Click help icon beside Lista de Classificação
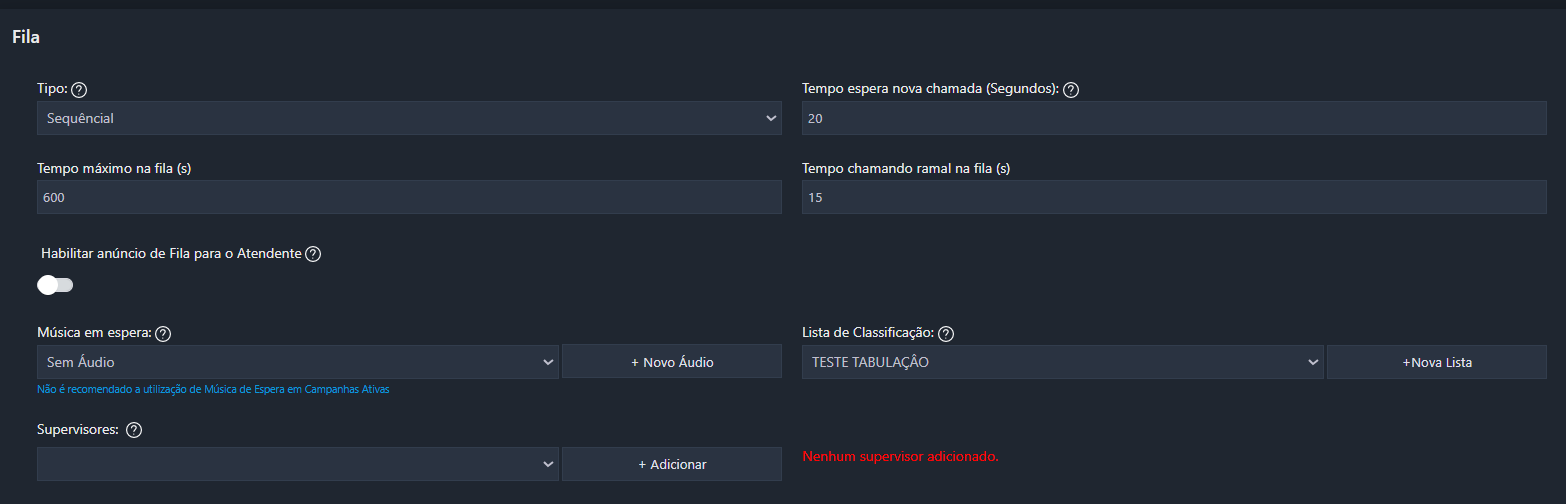1566x504 pixels. [947, 334]
